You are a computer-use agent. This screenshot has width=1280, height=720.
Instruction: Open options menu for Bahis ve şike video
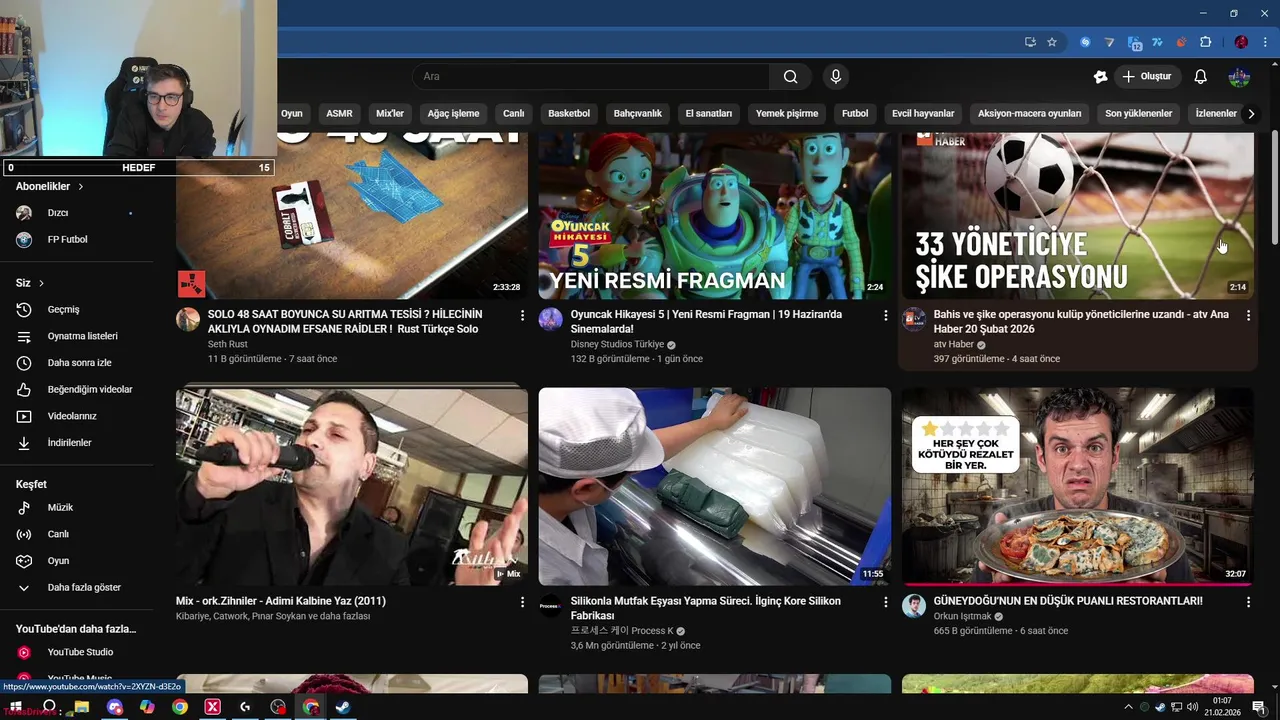tap(1248, 316)
